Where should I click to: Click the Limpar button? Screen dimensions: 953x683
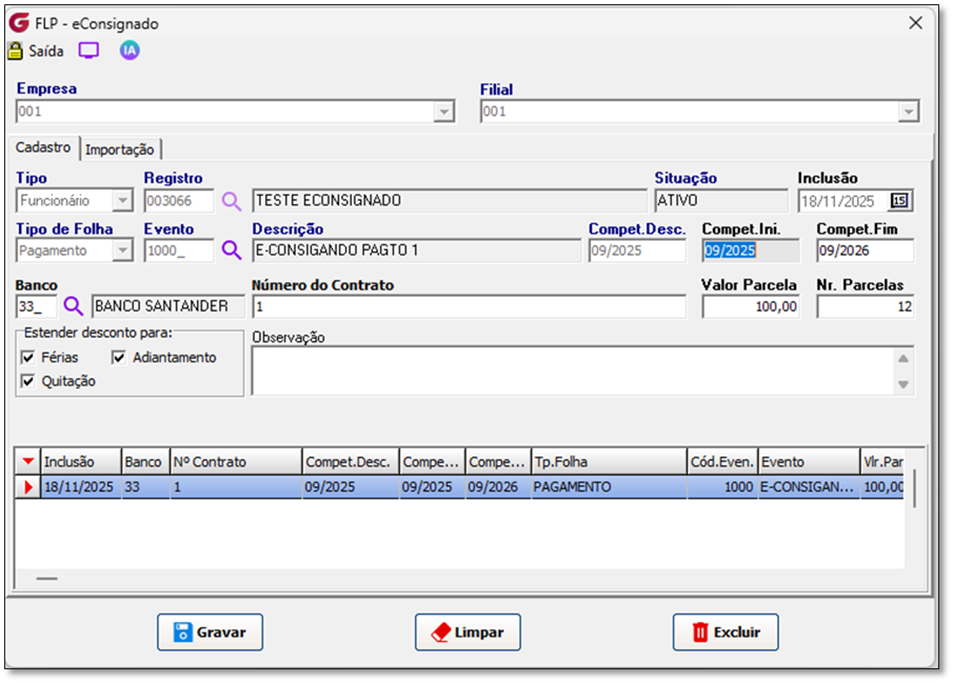(468, 632)
